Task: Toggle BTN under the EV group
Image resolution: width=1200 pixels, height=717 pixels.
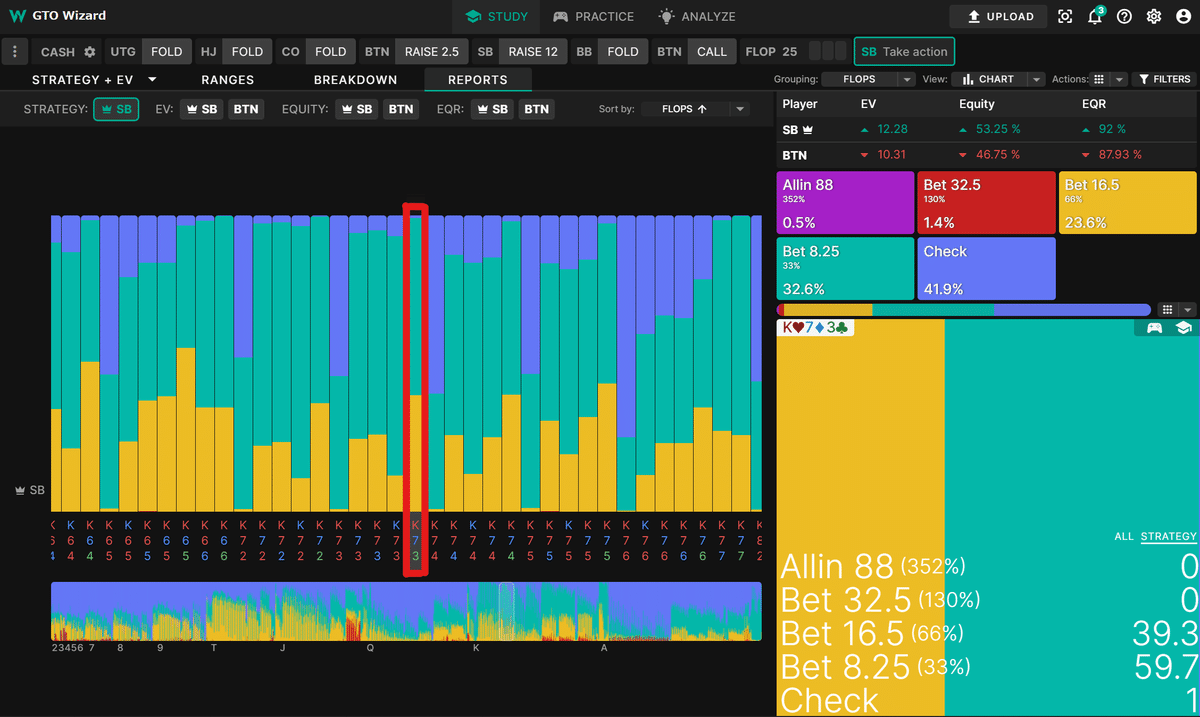Action: pos(246,109)
